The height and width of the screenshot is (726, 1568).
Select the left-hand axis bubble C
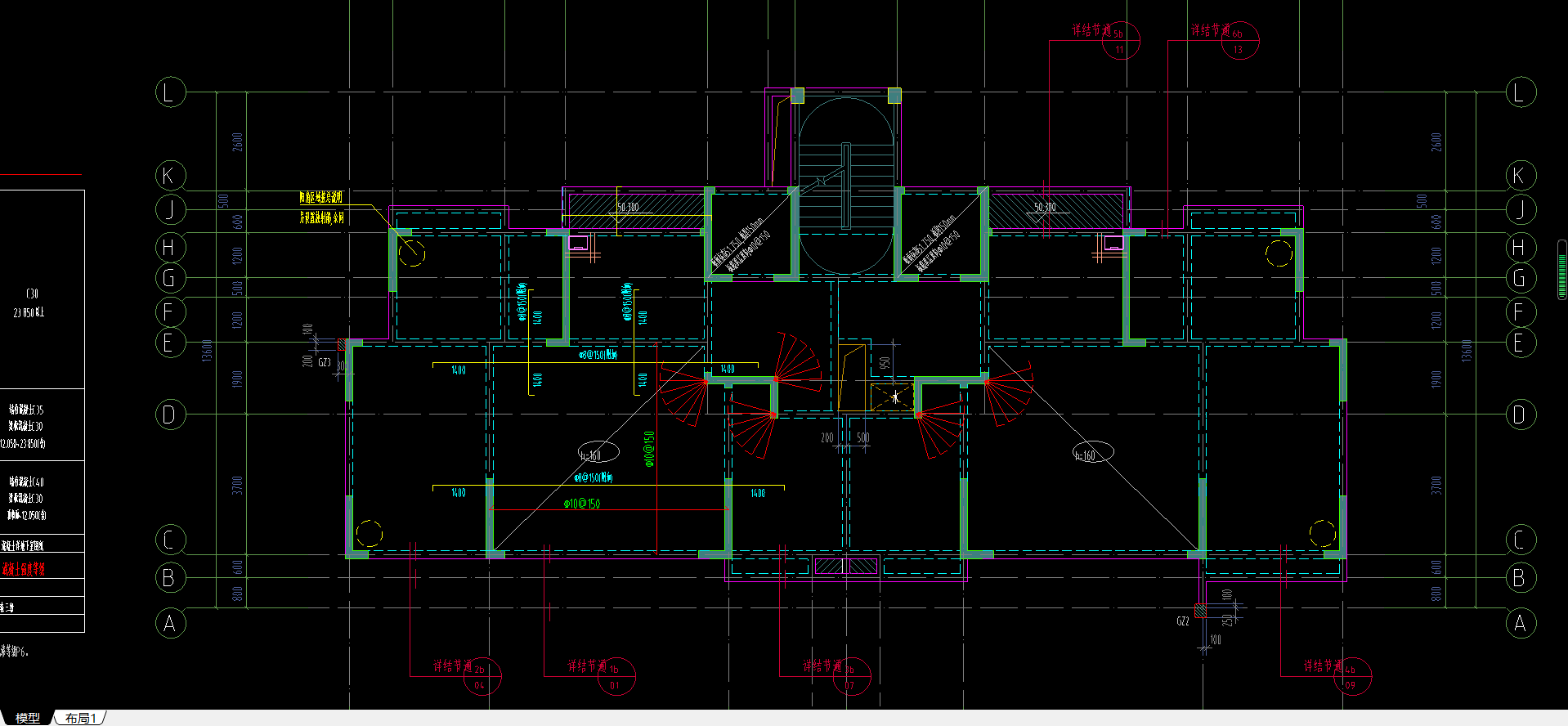point(170,540)
